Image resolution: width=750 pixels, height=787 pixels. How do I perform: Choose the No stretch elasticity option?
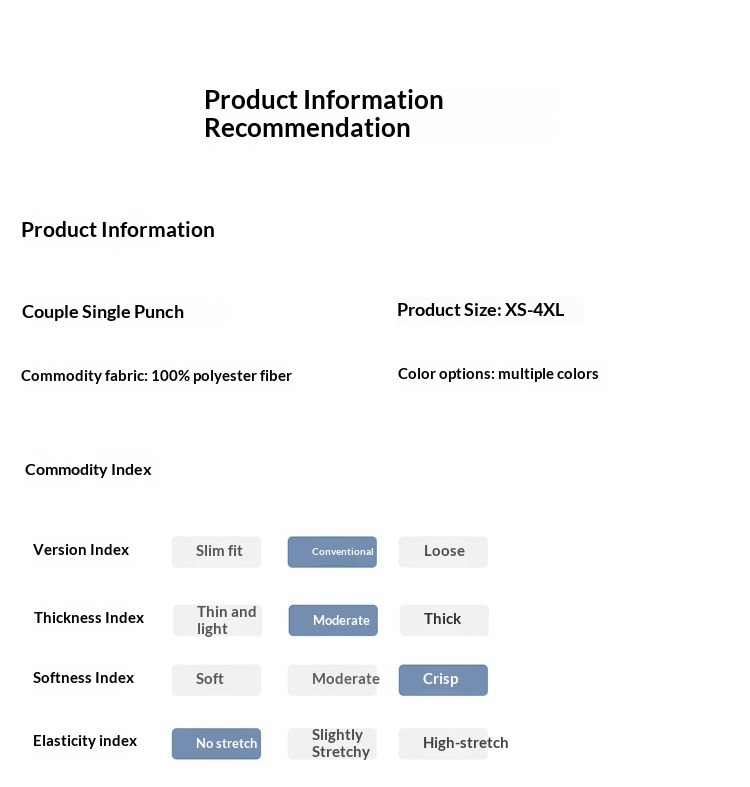pos(216,744)
